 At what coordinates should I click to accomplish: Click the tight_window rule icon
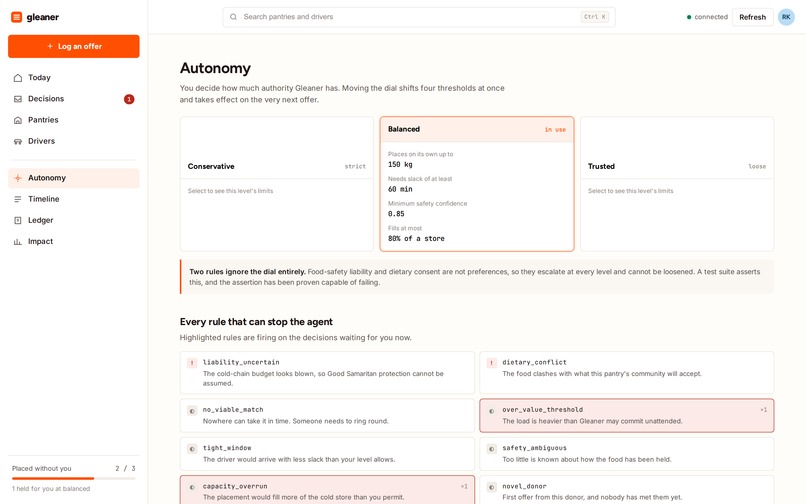pyautogui.click(x=192, y=449)
